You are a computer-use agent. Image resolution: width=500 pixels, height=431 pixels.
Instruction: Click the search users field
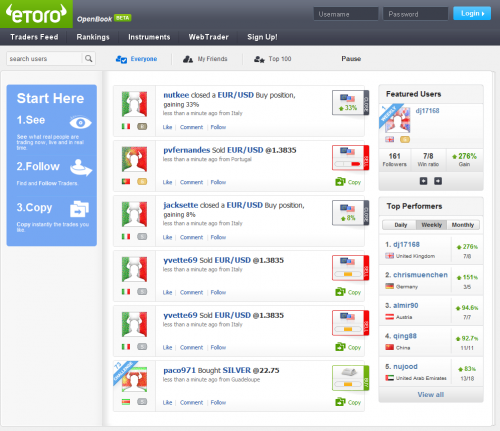coord(44,59)
